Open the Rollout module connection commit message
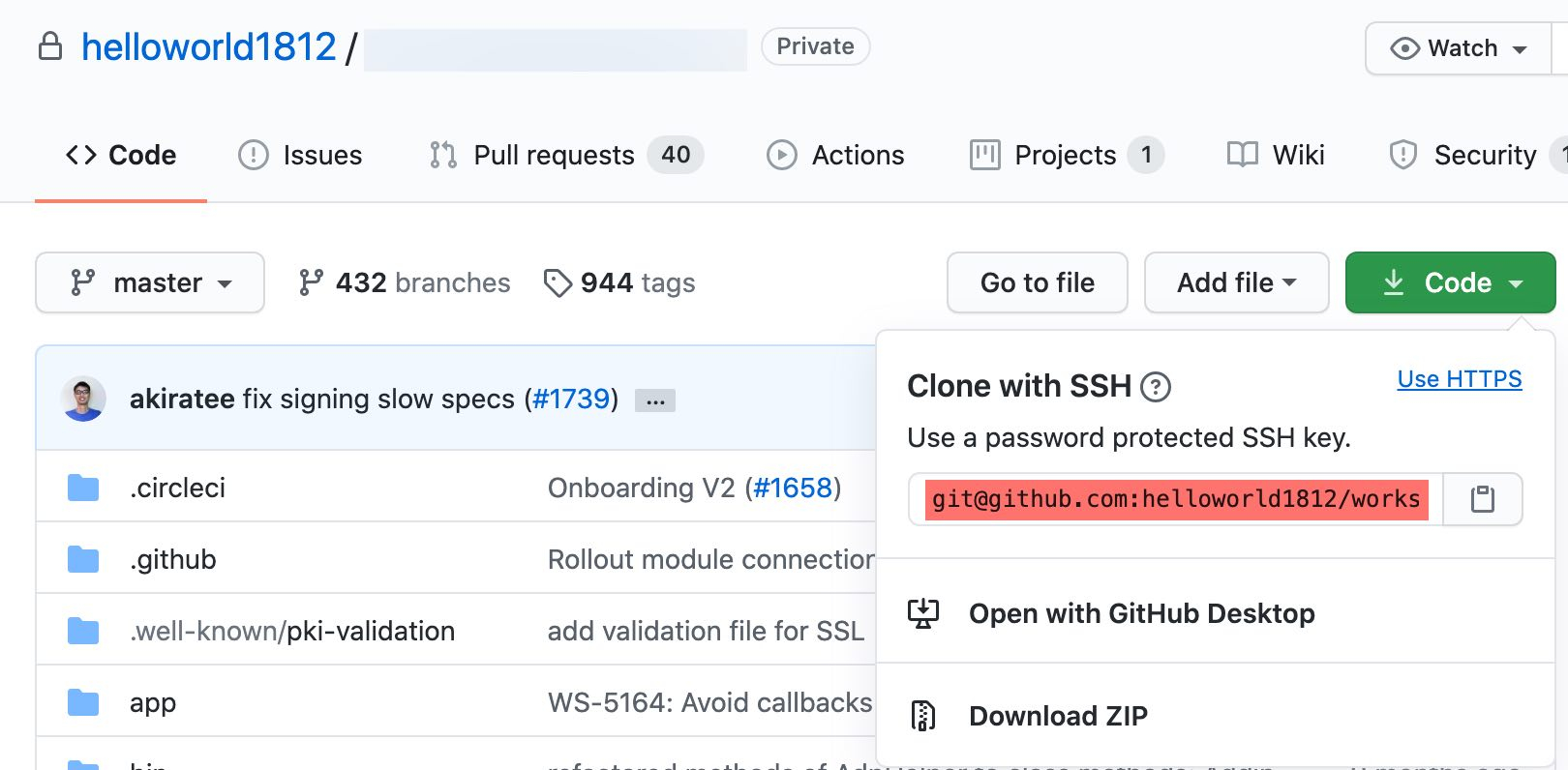This screenshot has width=1568, height=770. 711,559
